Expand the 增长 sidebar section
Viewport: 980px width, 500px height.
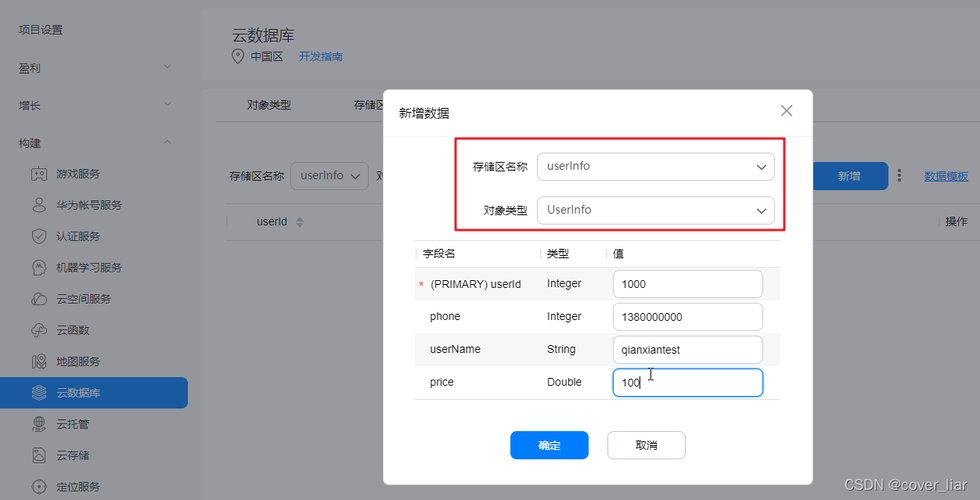coord(168,104)
